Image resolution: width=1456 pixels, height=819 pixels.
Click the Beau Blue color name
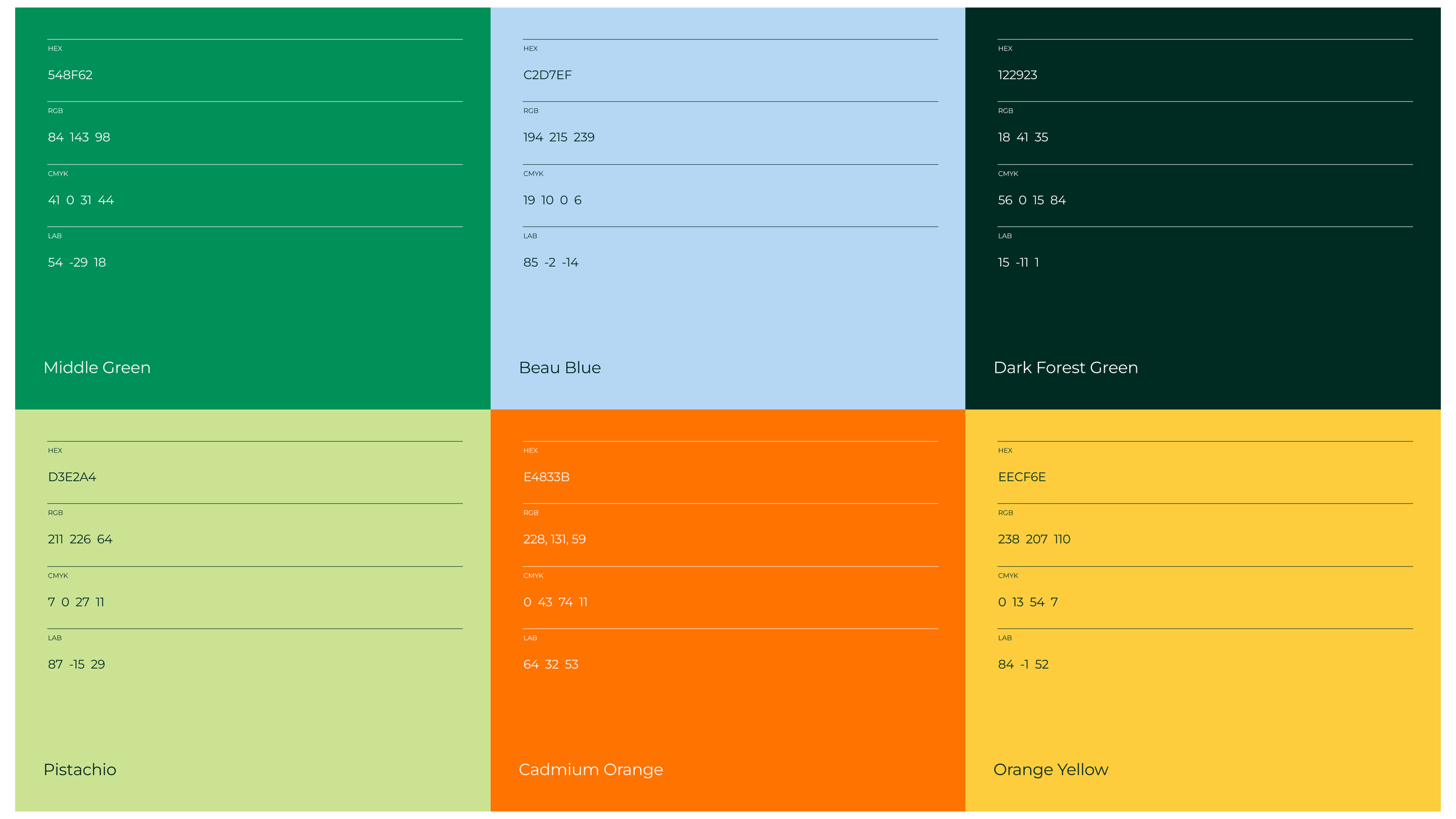(x=560, y=368)
